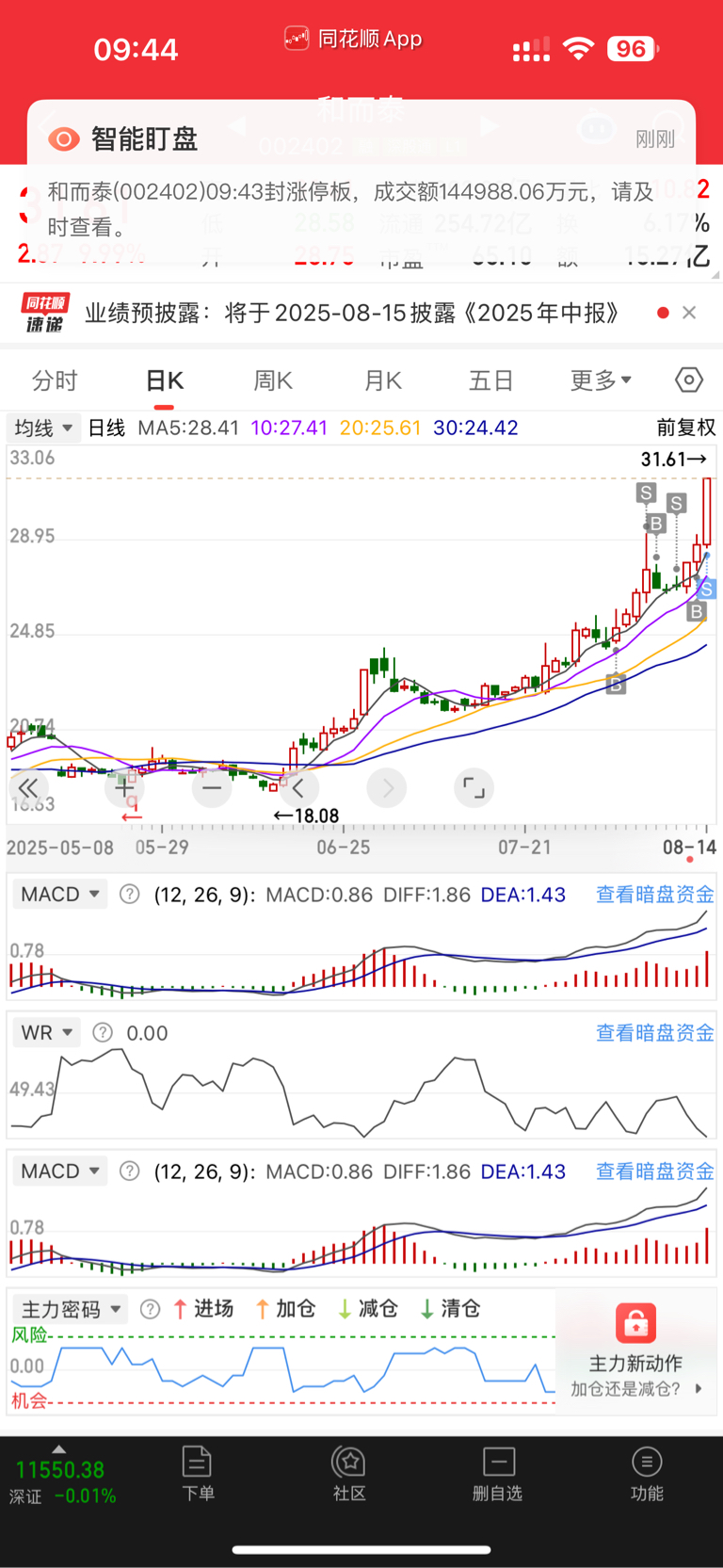
Task: Tap the blue S marker on chart
Action: point(707,590)
